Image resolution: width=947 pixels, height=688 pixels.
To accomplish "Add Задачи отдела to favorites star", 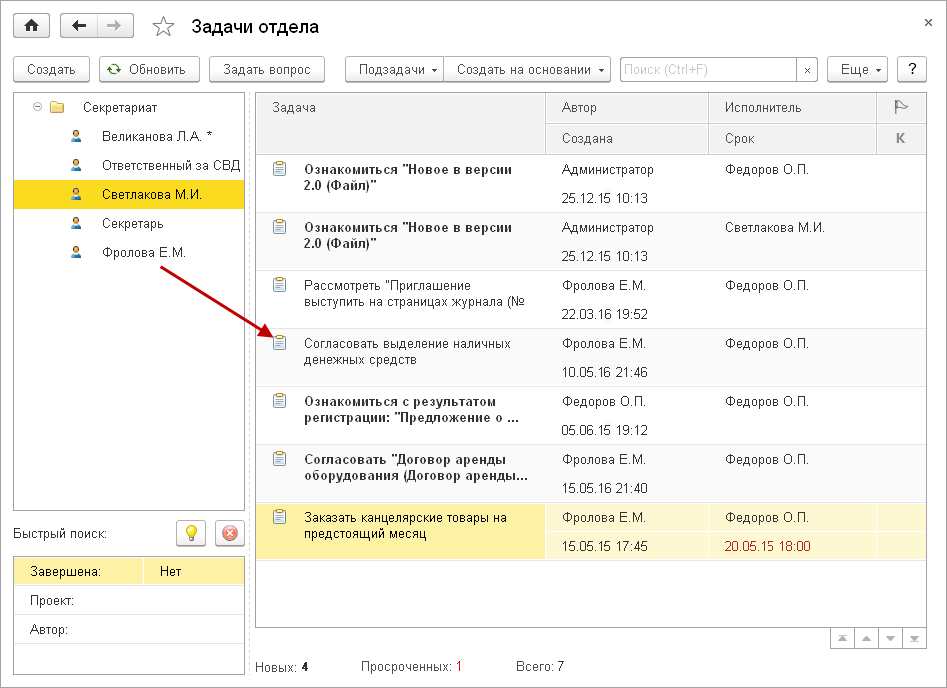I will click(x=163, y=27).
